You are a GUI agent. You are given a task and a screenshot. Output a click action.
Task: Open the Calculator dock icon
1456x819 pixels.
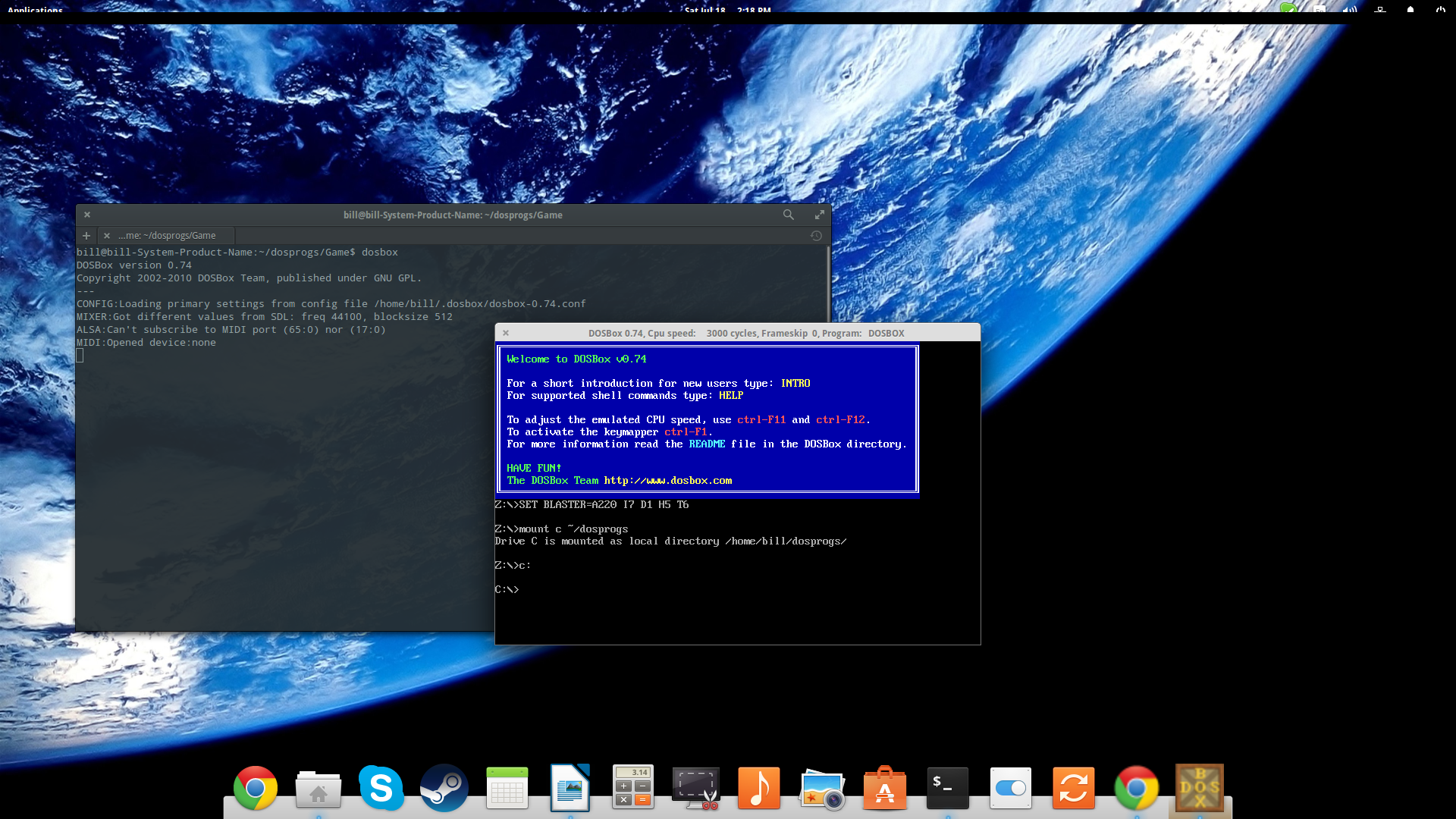[x=633, y=788]
